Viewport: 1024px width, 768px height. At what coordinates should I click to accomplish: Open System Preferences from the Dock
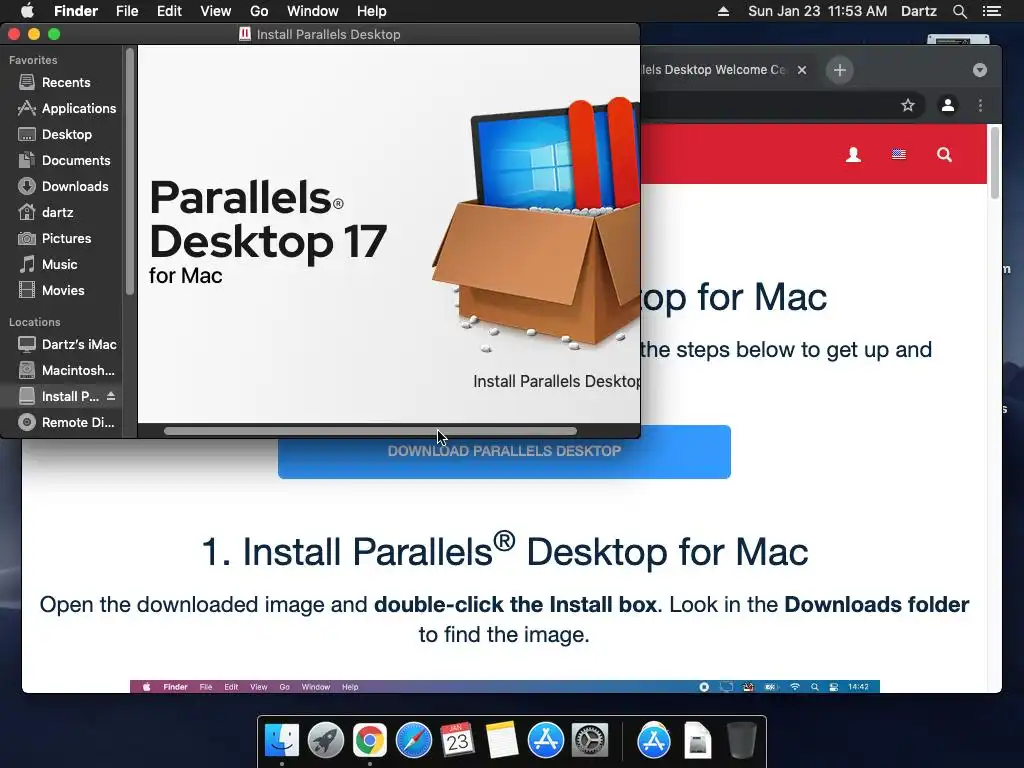pyautogui.click(x=590, y=741)
